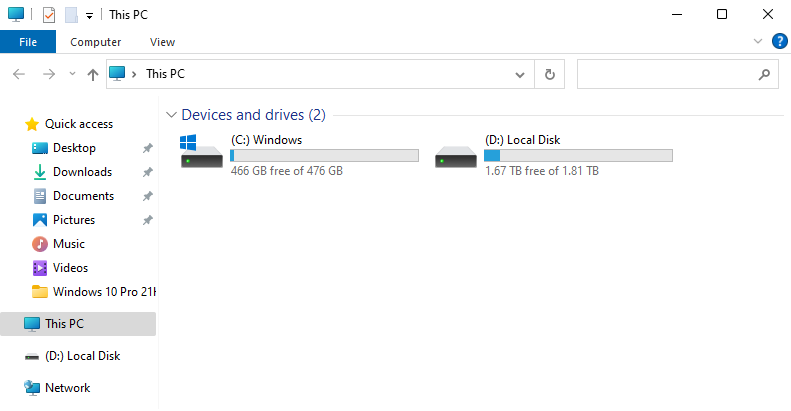The width and height of the screenshot is (791, 411).
Task: Expand the ribbon with chevron arrow
Action: point(757,41)
